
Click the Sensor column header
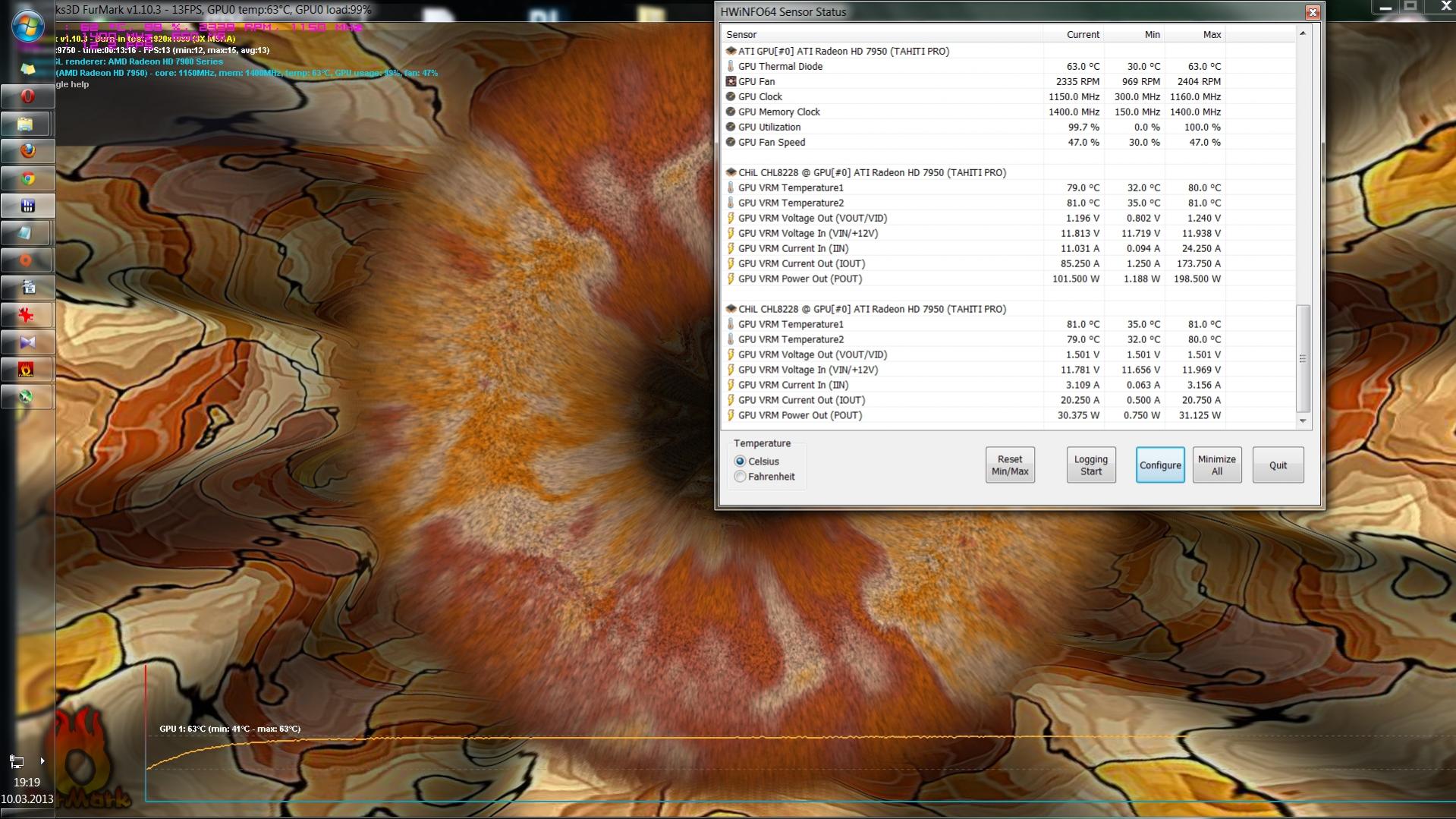coord(881,34)
